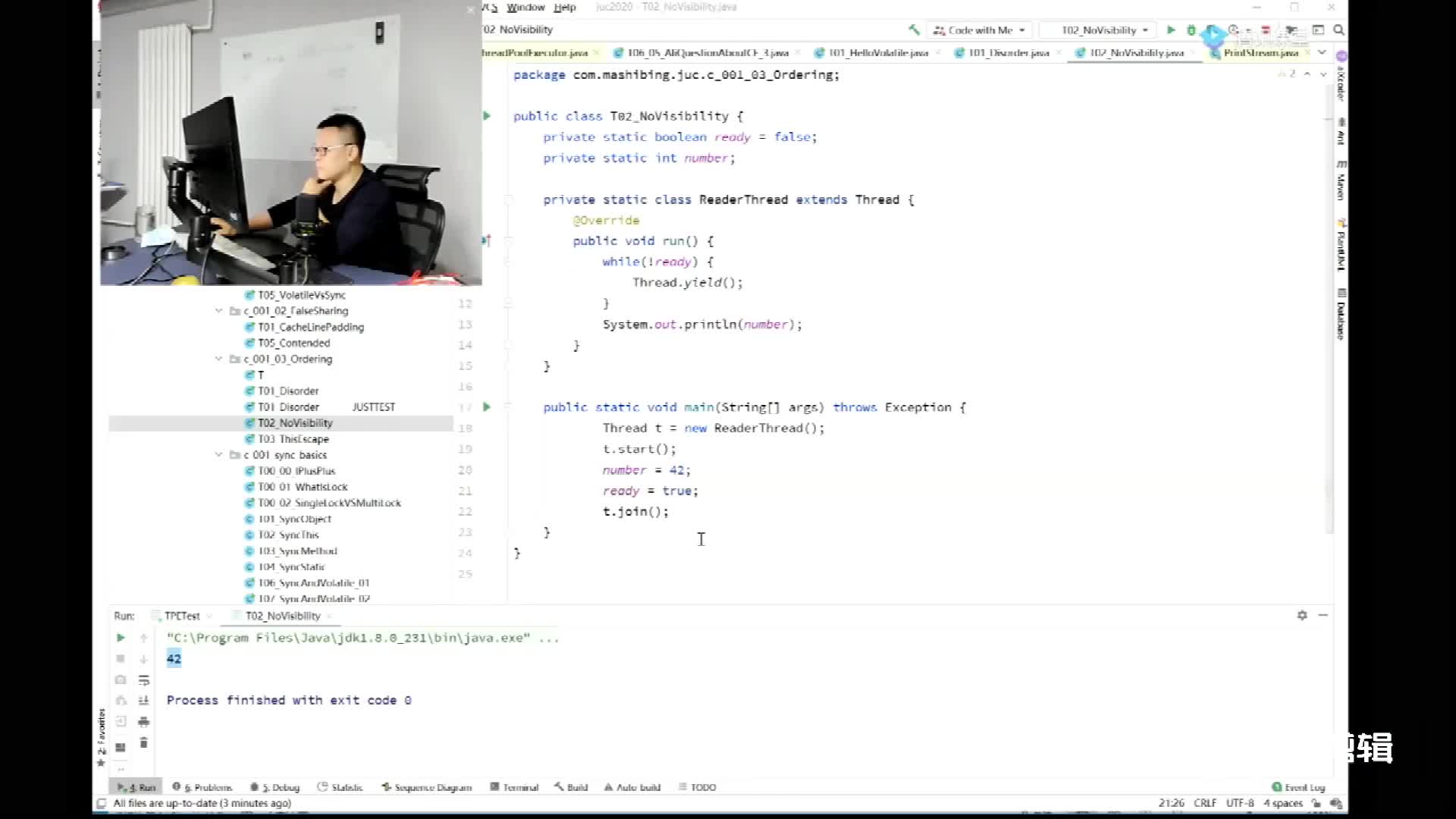Viewport: 1456px width, 819px height.
Task: Click the Settings gear icon in Run panel
Action: click(1302, 615)
